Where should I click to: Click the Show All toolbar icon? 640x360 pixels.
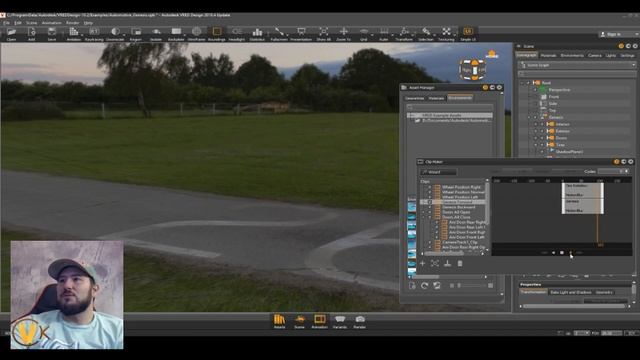point(323,32)
